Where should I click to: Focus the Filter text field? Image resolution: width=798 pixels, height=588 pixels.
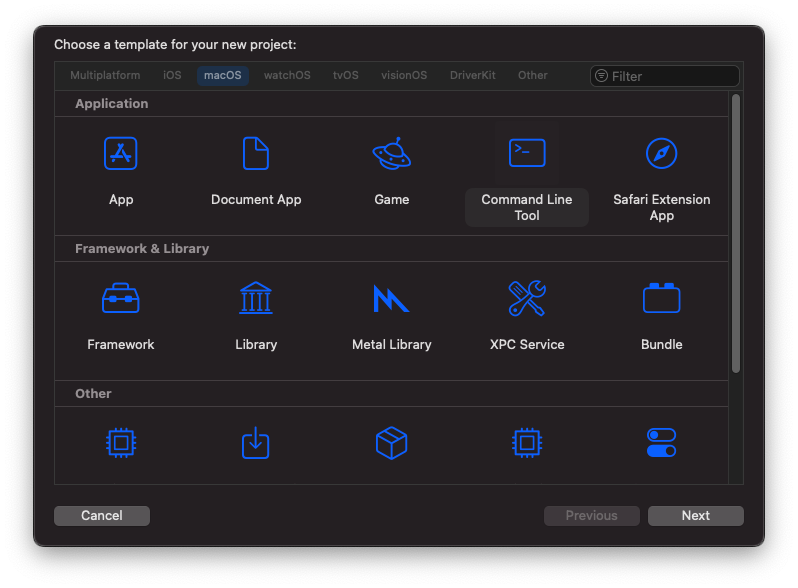664,76
